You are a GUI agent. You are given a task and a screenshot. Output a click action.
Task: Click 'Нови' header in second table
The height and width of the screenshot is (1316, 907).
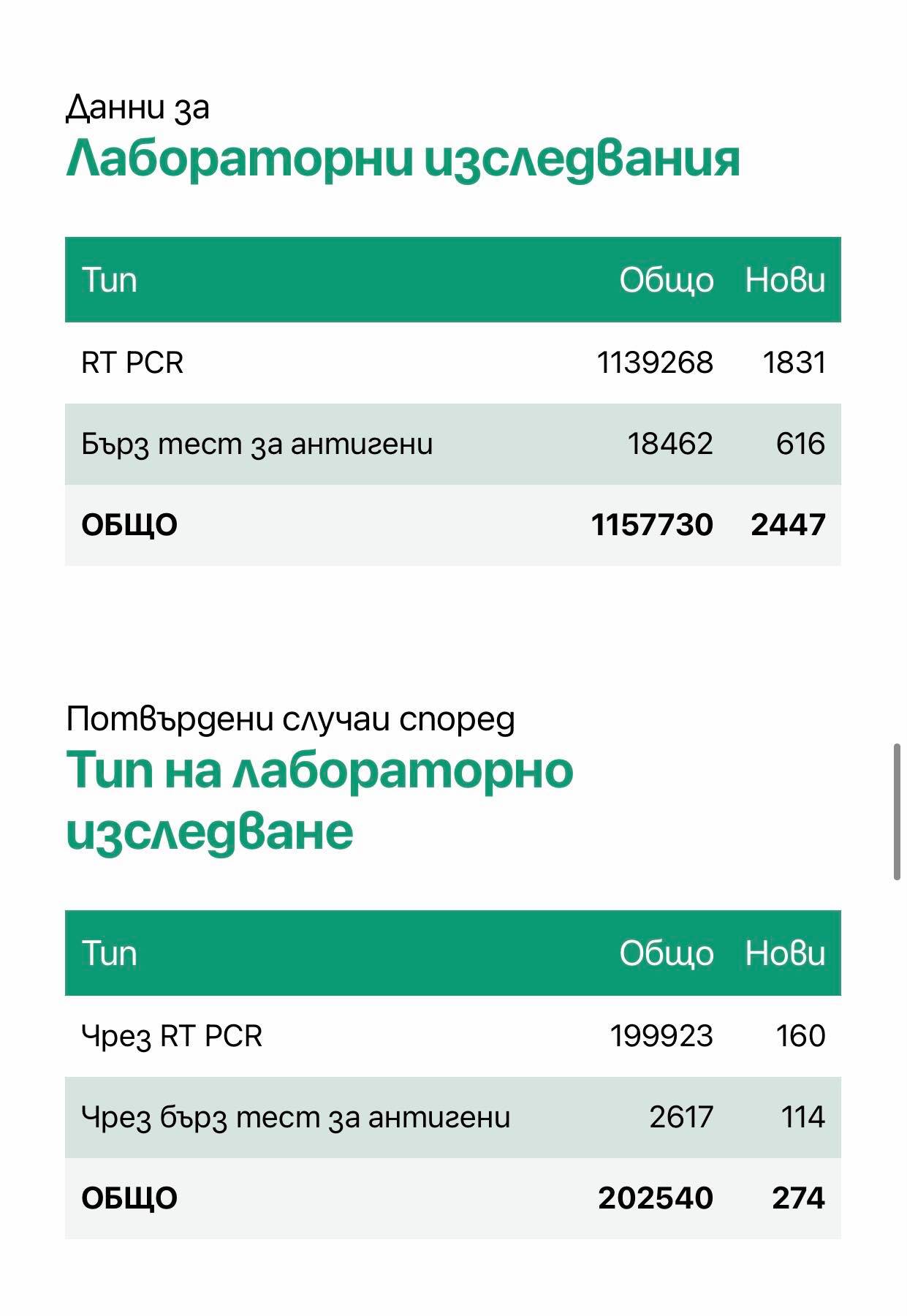coord(785,953)
